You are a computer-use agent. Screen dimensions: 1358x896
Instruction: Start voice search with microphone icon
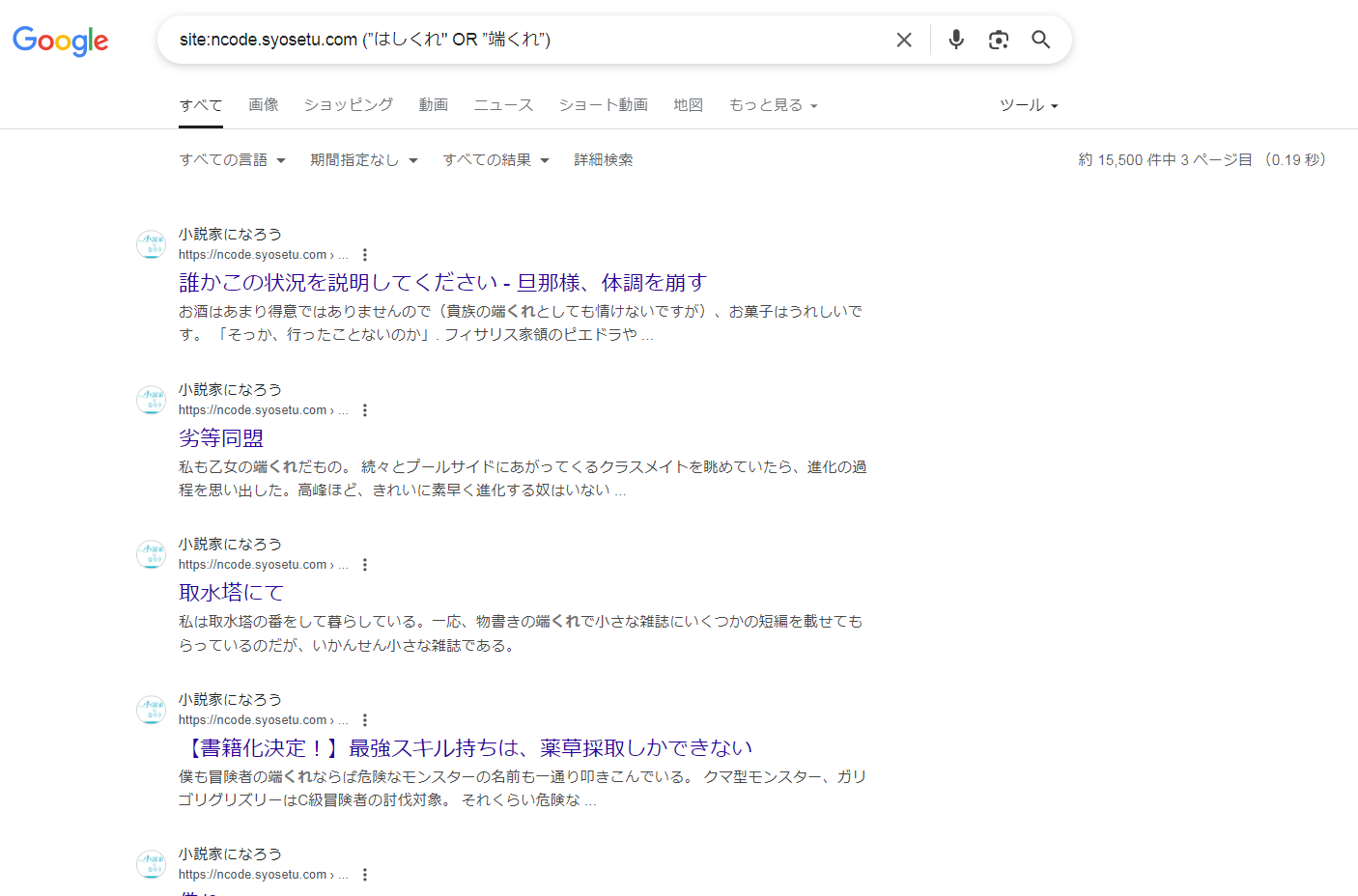[x=956, y=40]
